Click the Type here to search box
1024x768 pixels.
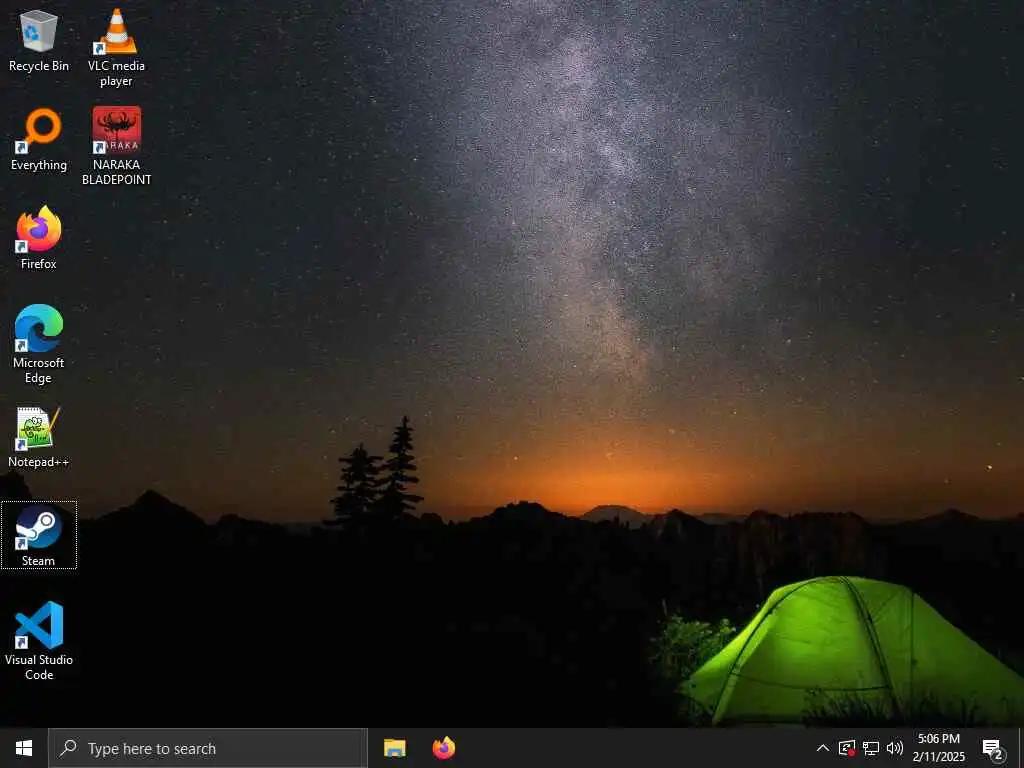pyautogui.click(x=208, y=748)
